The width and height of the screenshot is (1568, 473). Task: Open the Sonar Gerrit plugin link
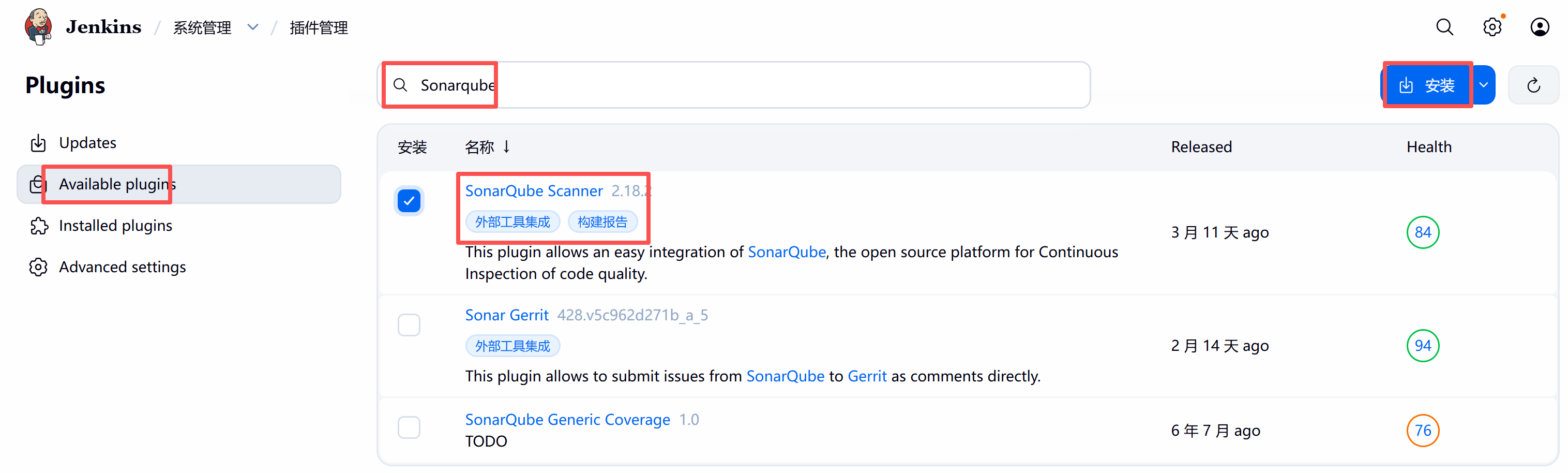(506, 315)
